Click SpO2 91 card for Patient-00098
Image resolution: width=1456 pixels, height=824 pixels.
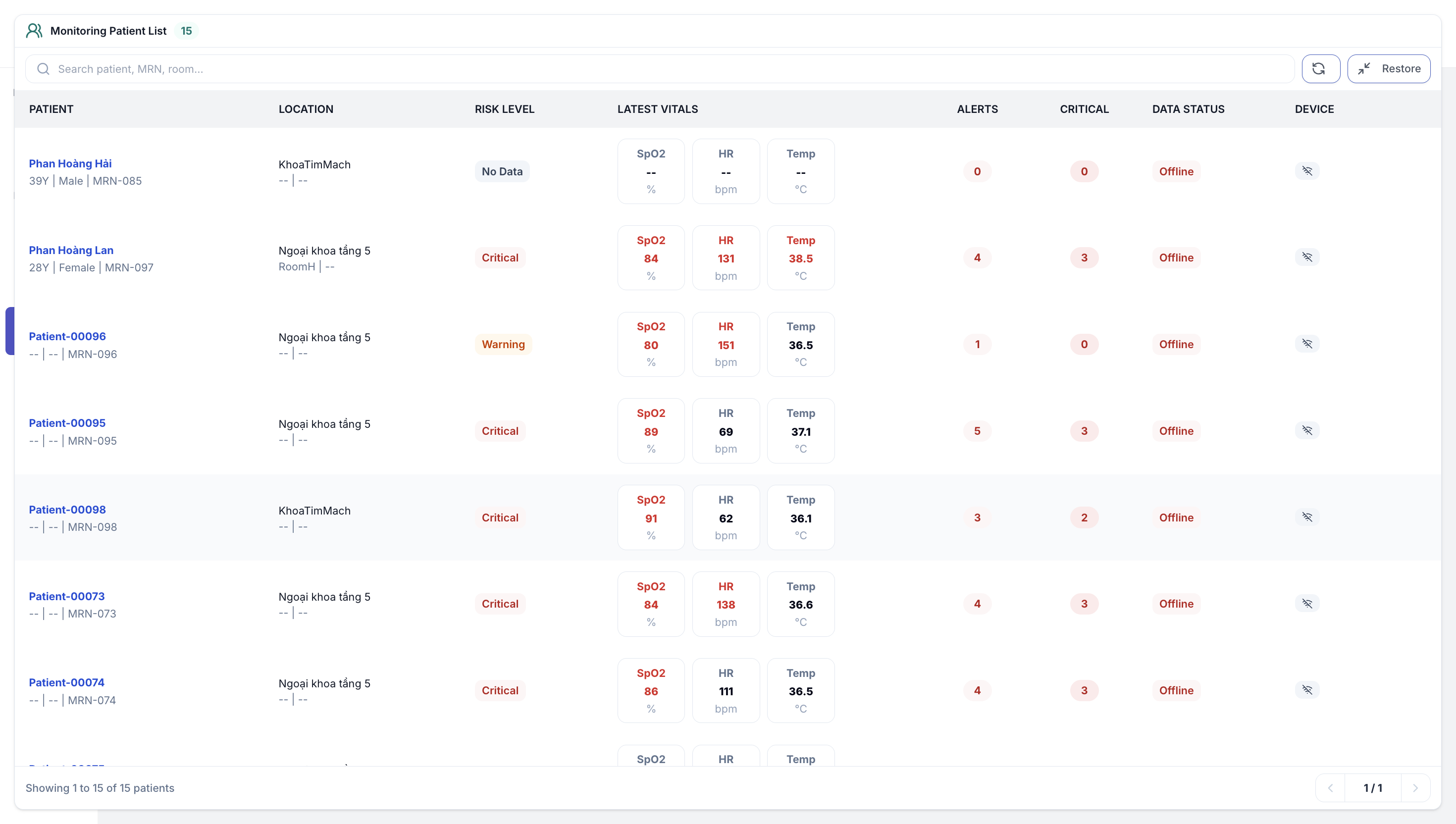651,517
